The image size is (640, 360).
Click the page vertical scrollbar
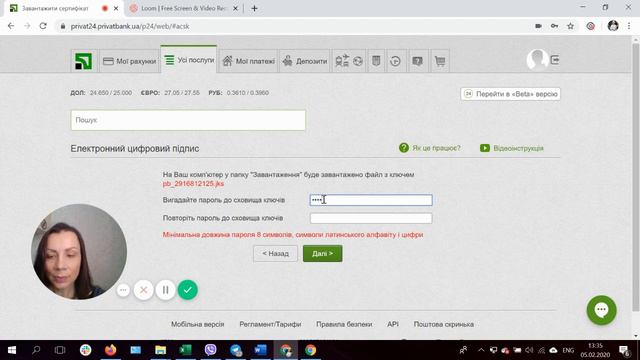(x=636, y=176)
